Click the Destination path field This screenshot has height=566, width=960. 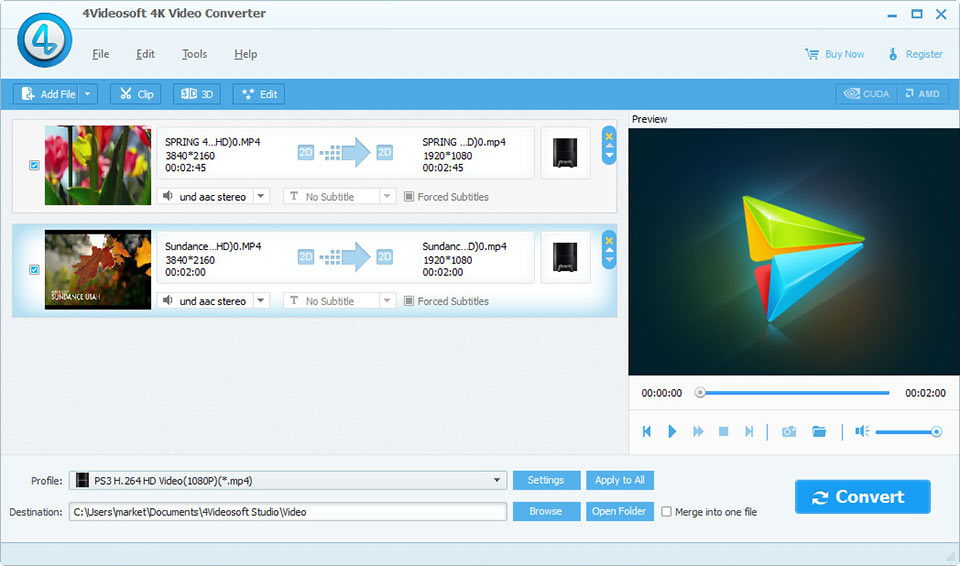pyautogui.click(x=288, y=511)
